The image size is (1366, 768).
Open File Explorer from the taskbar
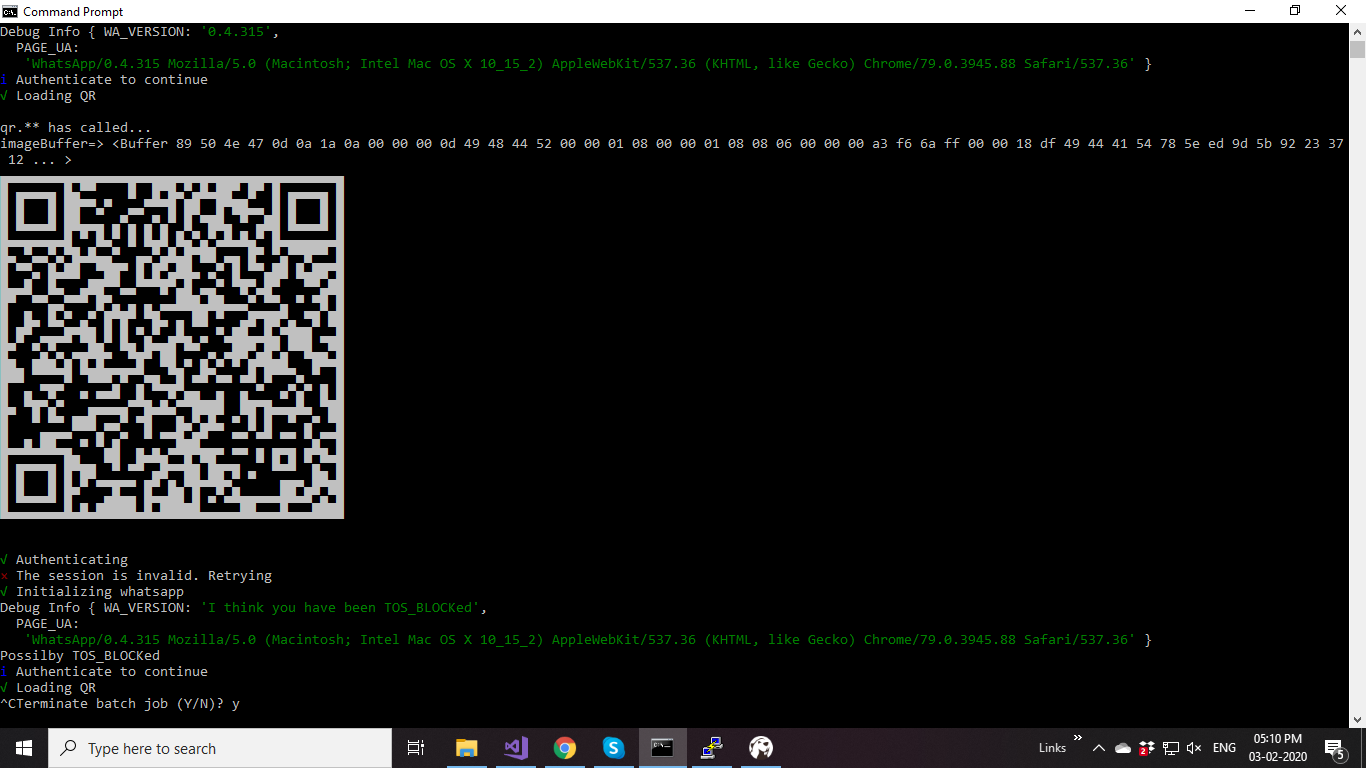(x=466, y=747)
